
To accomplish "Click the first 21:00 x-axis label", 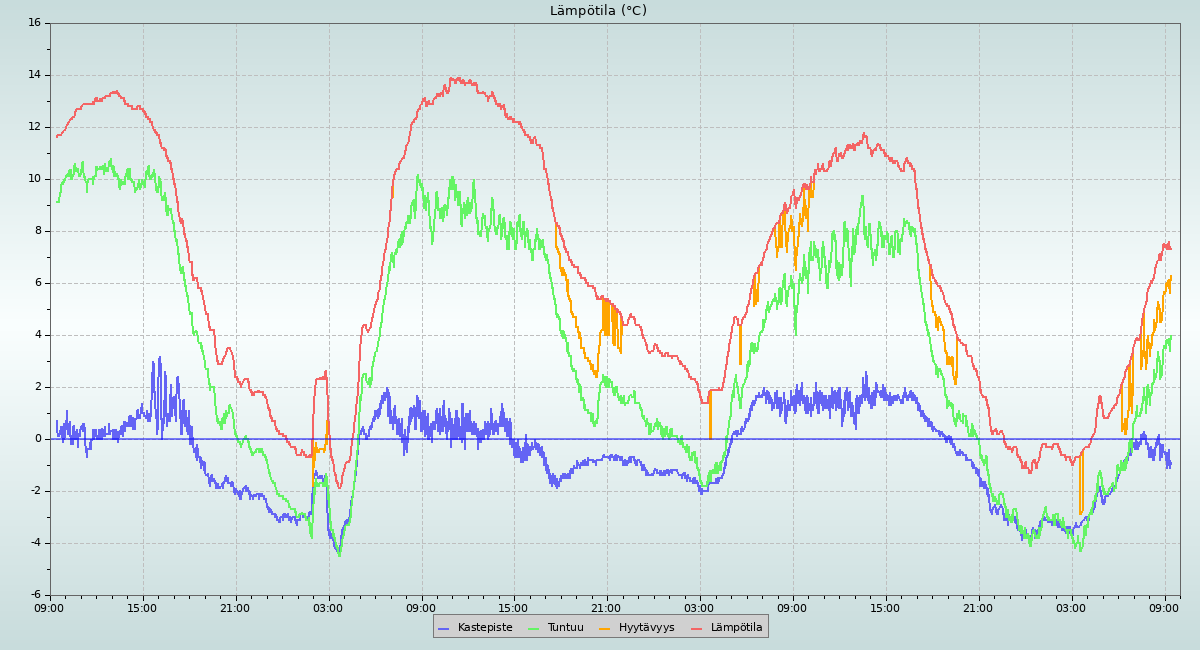I will [x=235, y=607].
